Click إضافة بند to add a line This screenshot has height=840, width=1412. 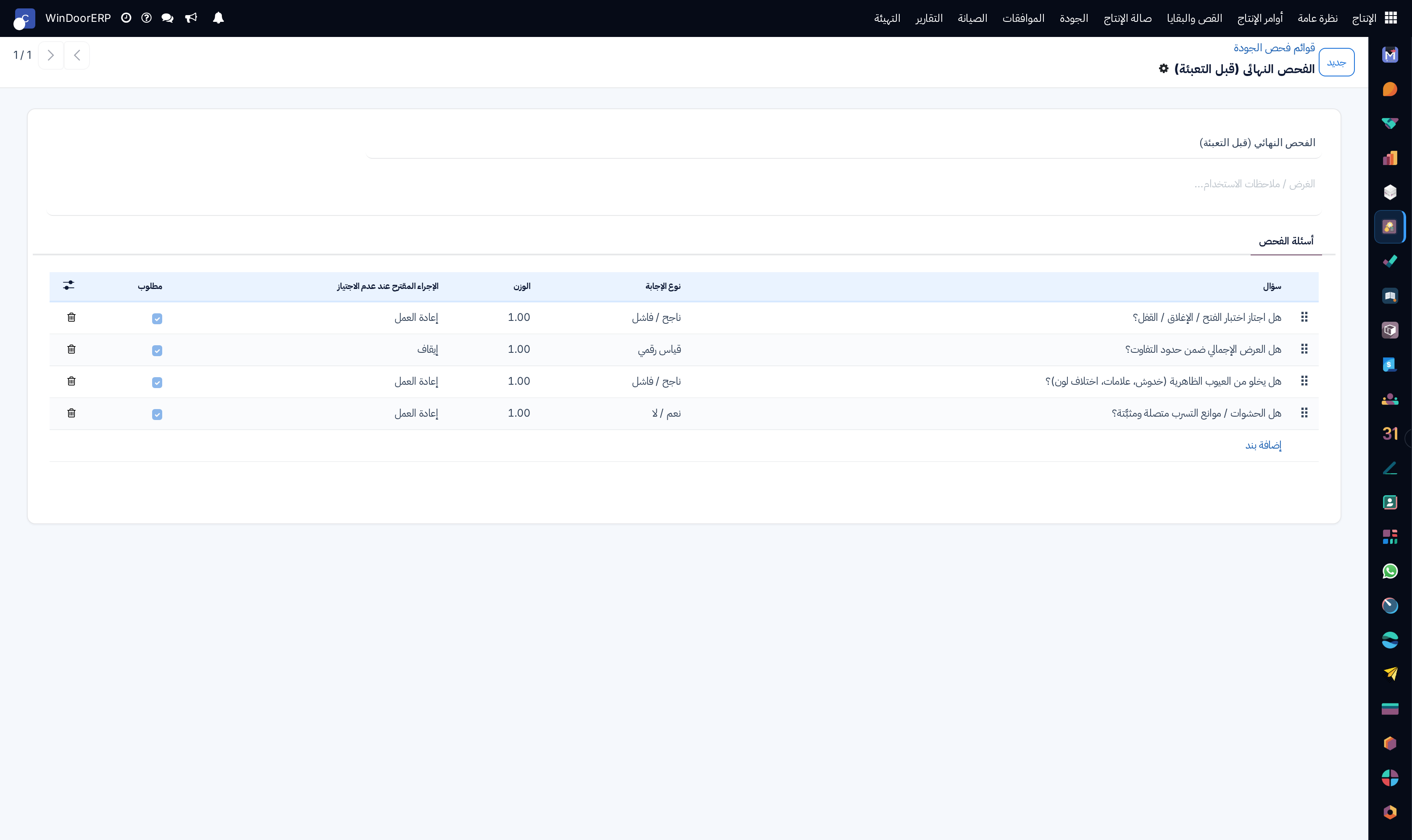pos(1263,446)
